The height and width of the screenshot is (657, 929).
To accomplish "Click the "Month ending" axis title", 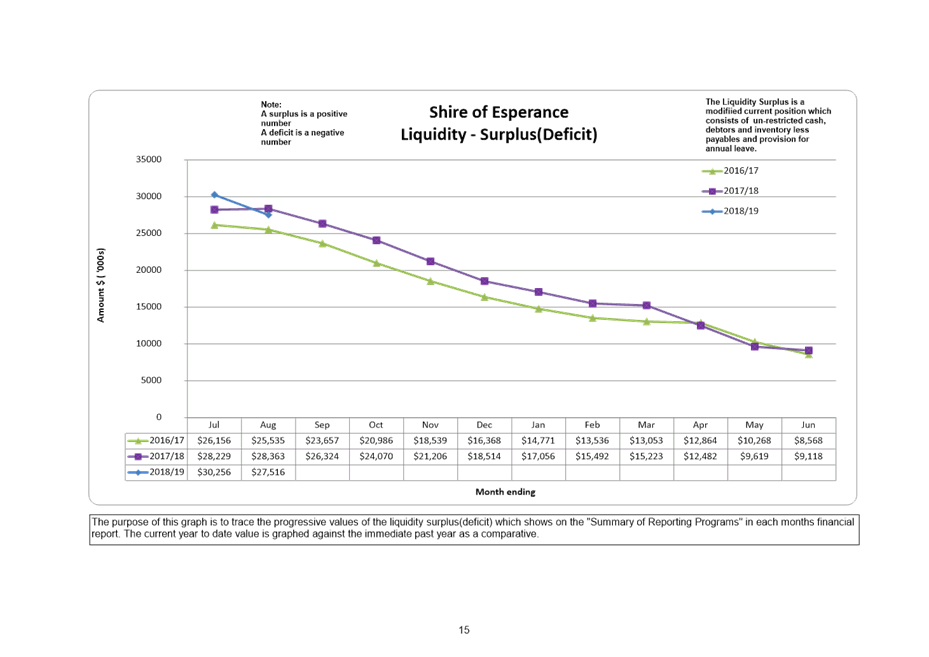I will (x=505, y=492).
